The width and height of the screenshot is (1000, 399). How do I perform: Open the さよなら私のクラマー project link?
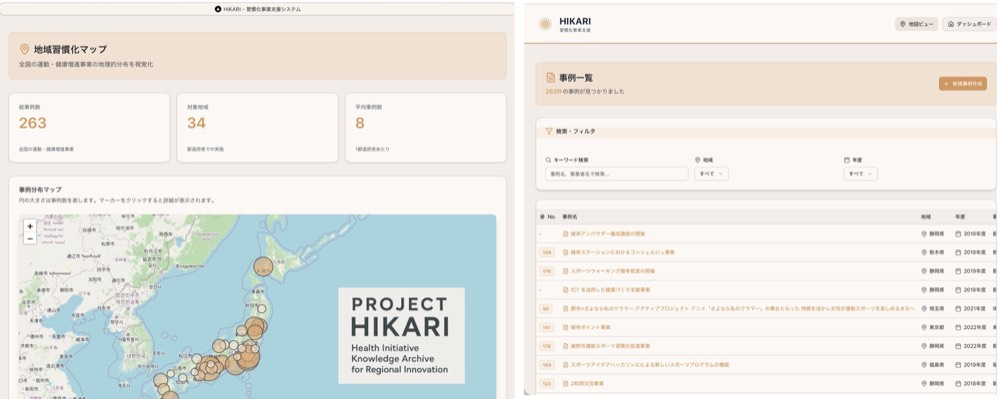point(743,308)
